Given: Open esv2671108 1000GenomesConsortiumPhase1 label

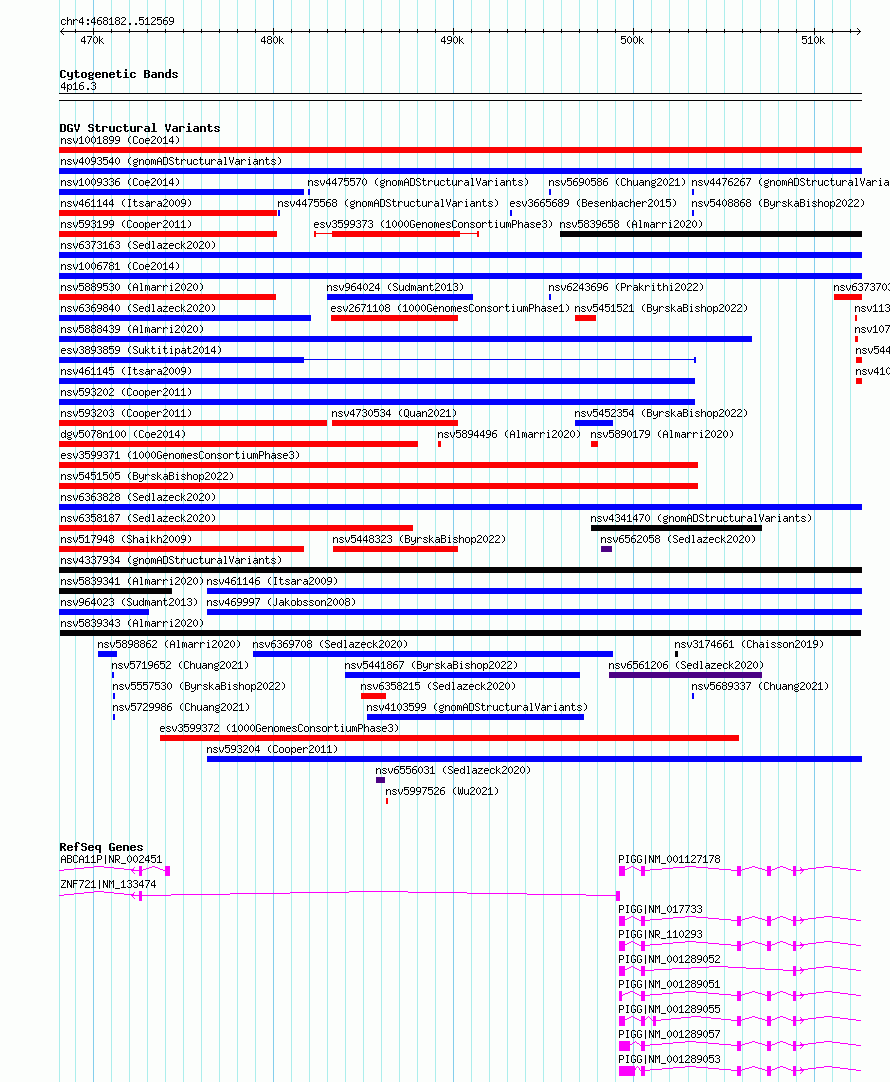Looking at the screenshot, I should click(x=451, y=308).
